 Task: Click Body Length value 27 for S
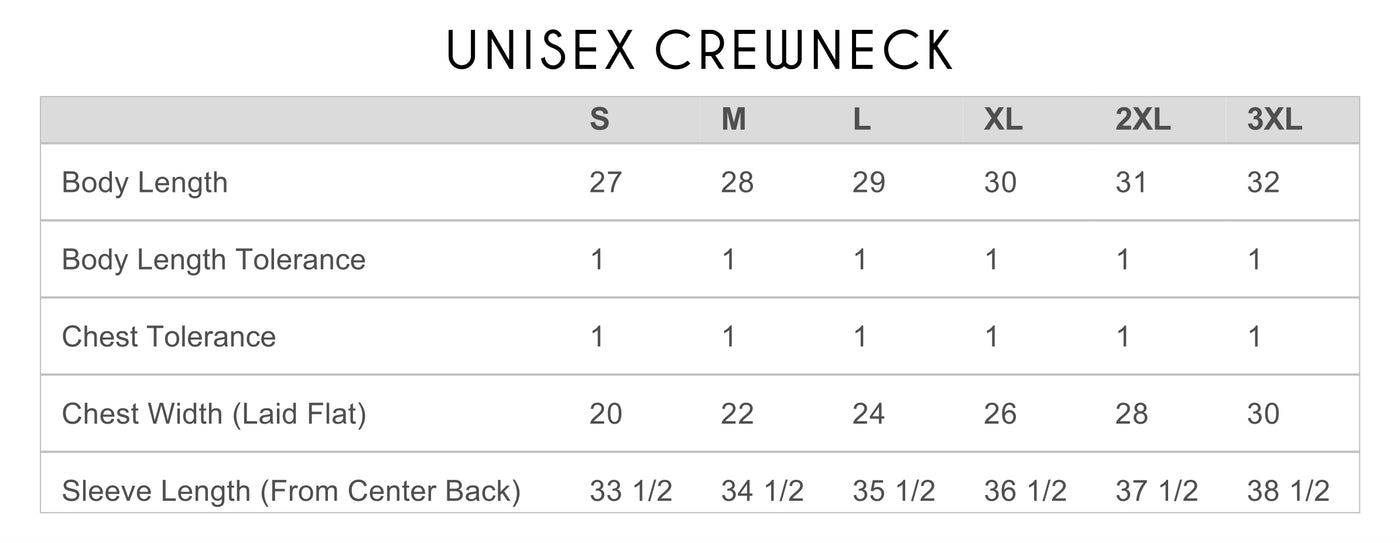[605, 183]
